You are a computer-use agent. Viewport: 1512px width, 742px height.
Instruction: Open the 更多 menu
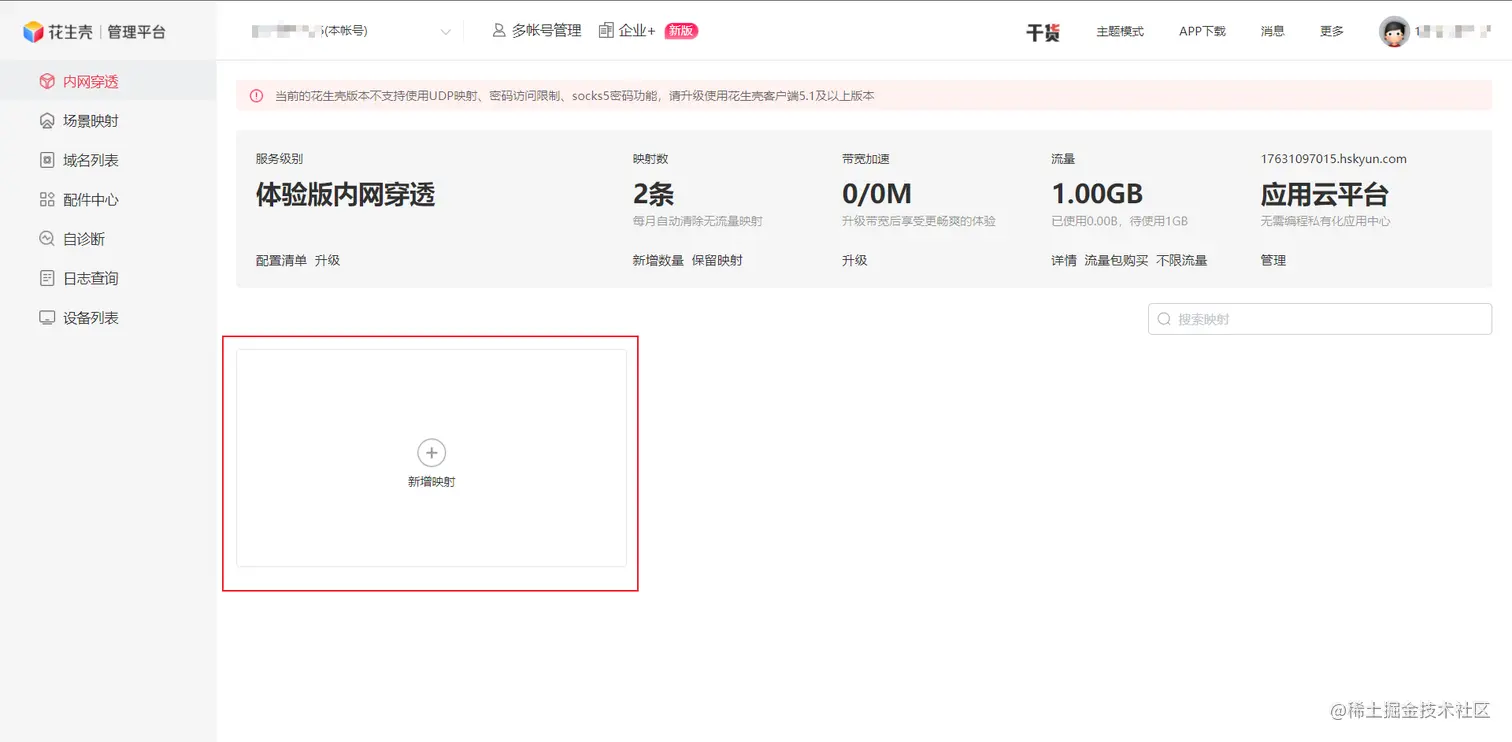pyautogui.click(x=1332, y=32)
